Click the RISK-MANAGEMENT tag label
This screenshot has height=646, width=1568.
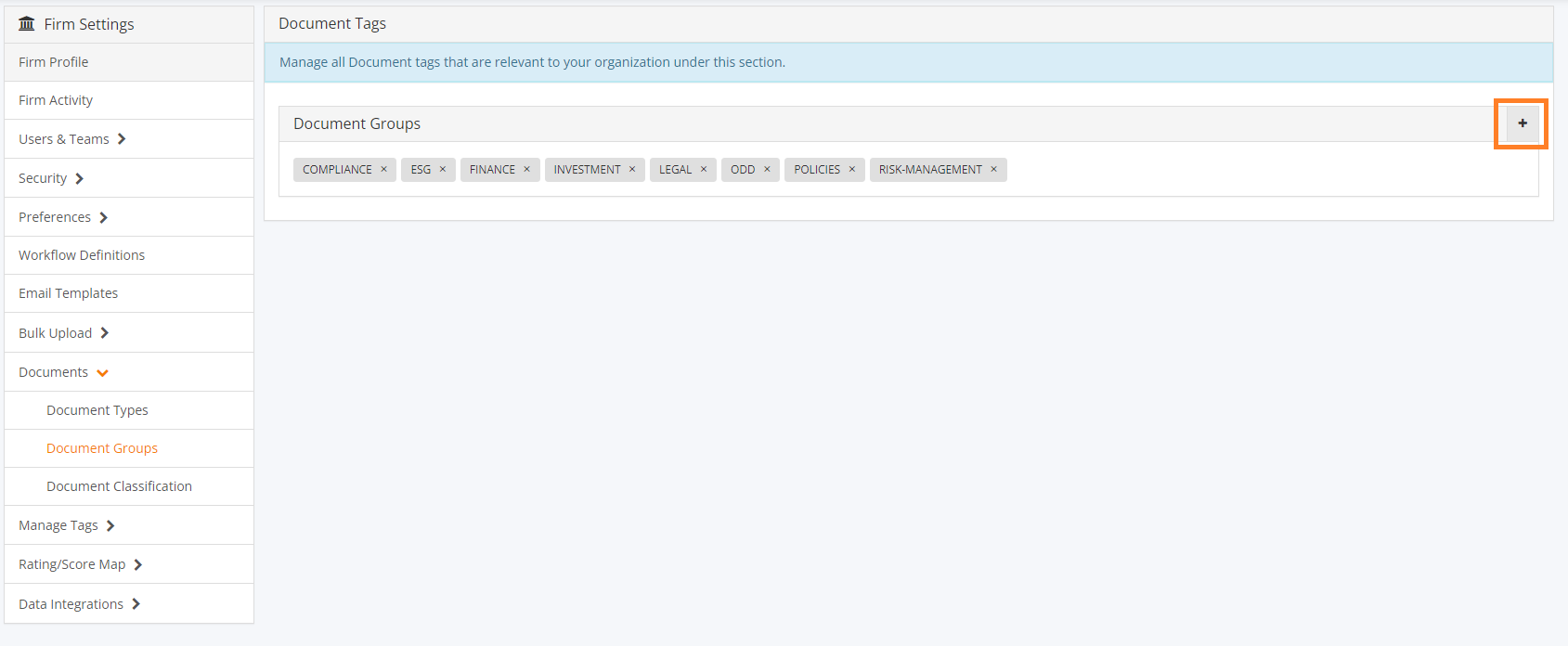pos(930,170)
